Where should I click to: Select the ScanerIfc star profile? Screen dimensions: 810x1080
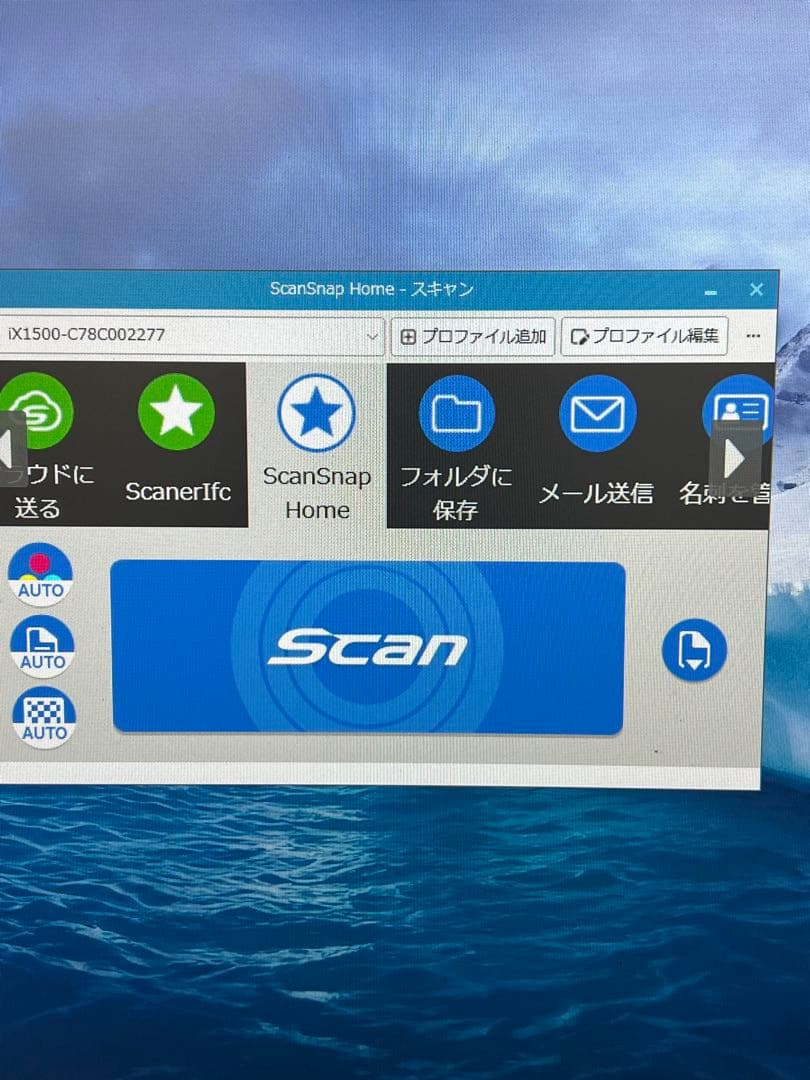(178, 410)
